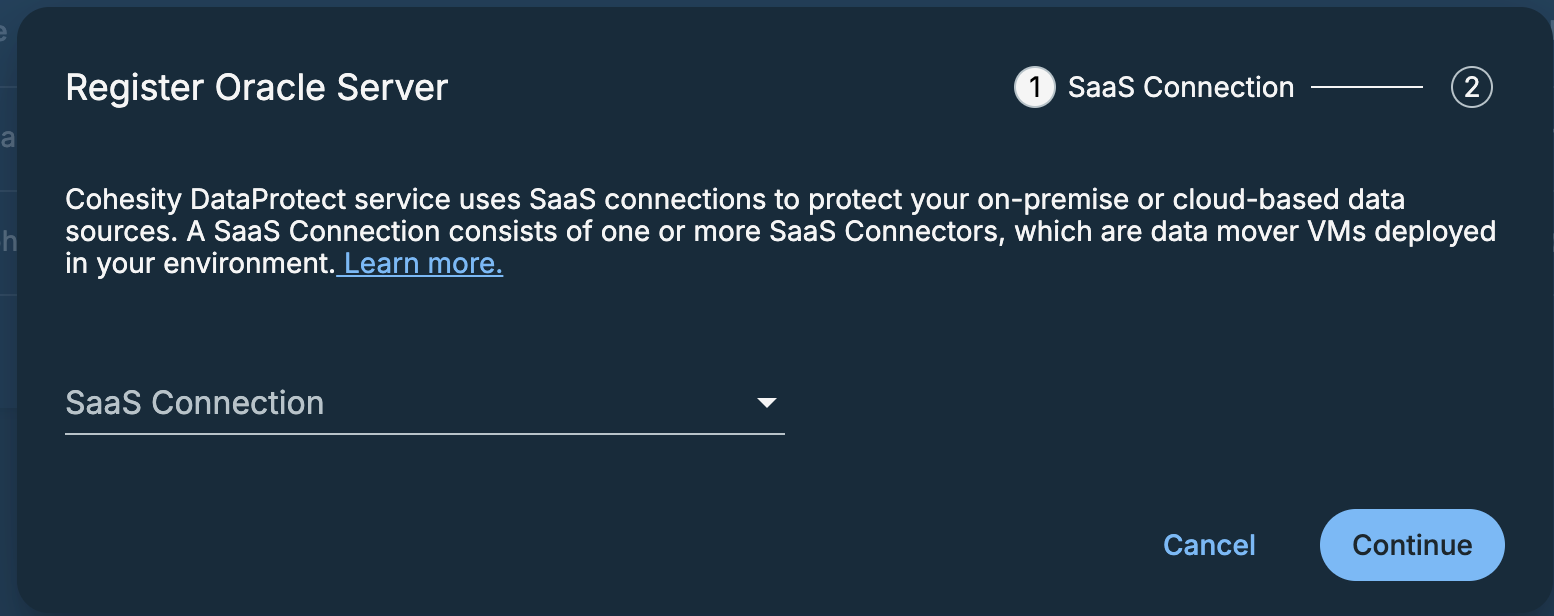The width and height of the screenshot is (1554, 616).
Task: Select the second wizard step indicator
Action: point(1471,87)
